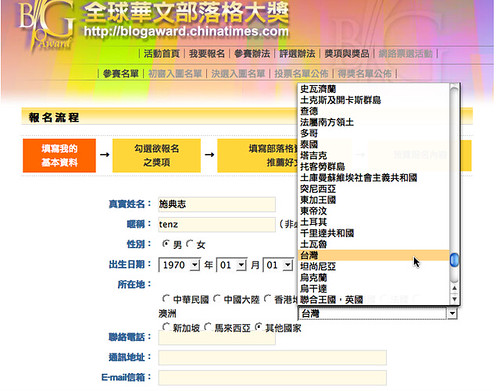The image size is (500, 391).
Task: Select the 男 gender radio button
Action: (165, 244)
